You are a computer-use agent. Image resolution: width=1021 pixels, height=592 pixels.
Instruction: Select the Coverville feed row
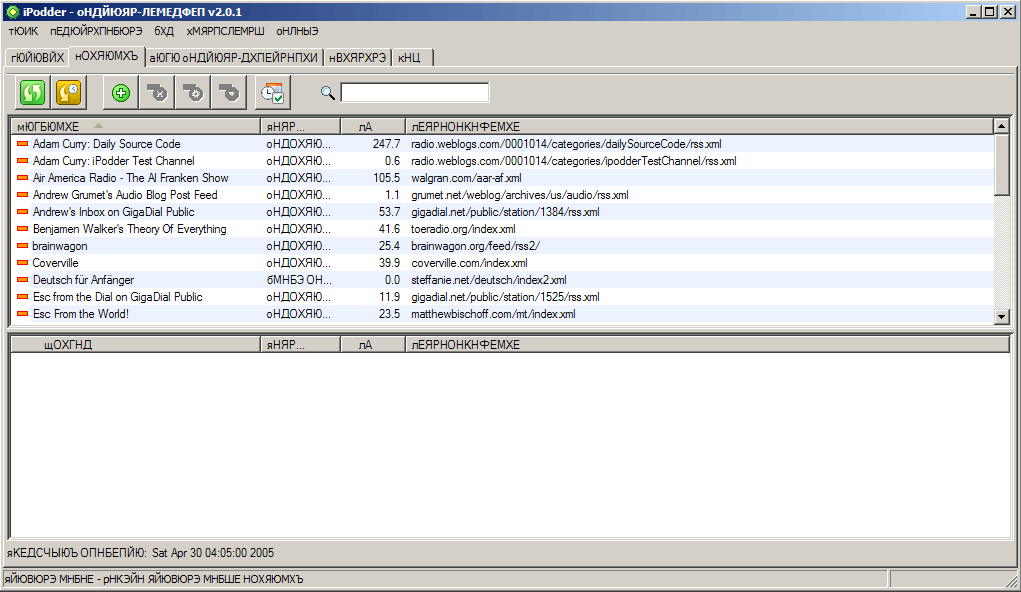click(x=502, y=262)
